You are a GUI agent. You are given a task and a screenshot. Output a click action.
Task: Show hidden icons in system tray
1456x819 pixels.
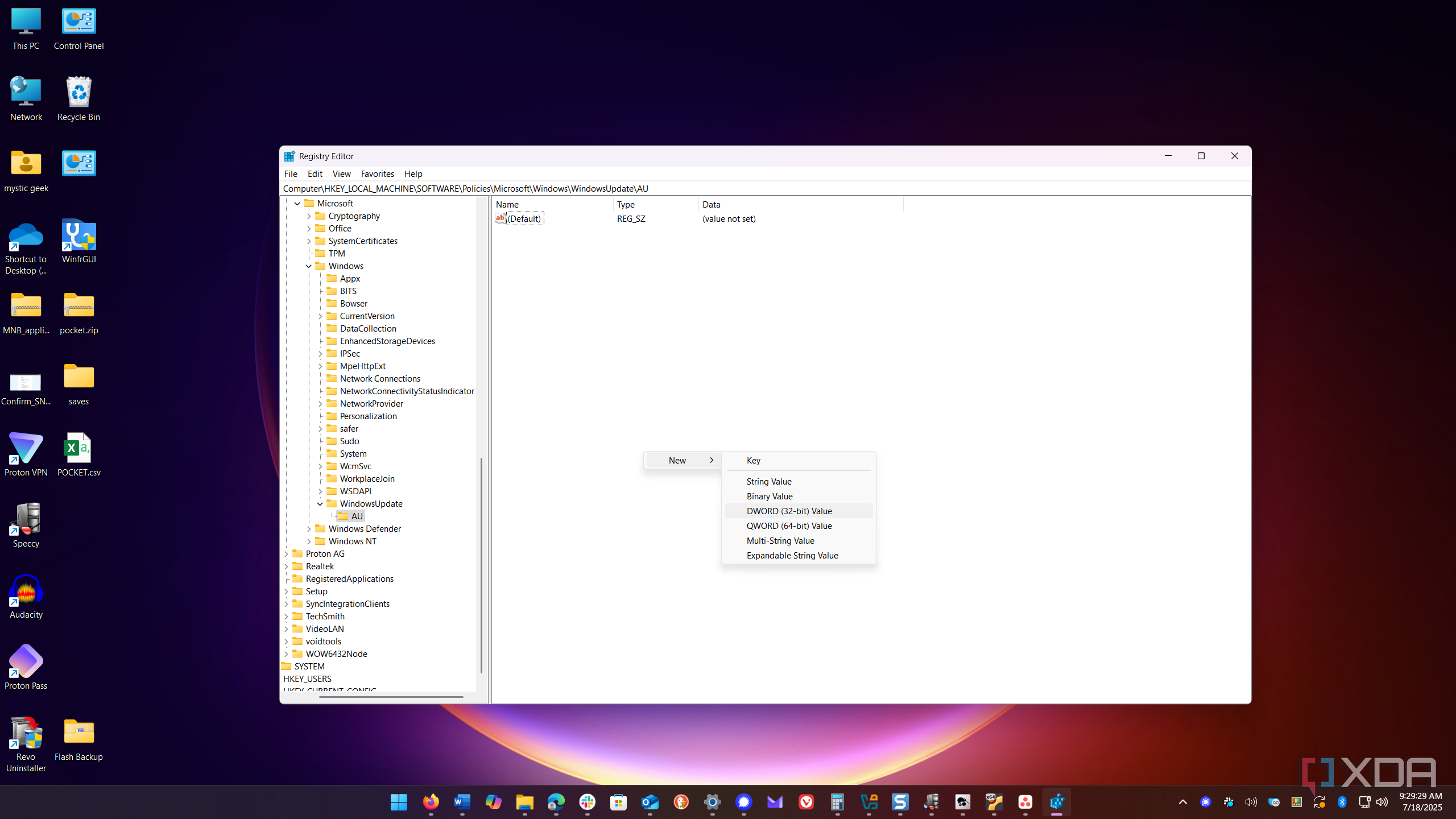coord(1183,802)
